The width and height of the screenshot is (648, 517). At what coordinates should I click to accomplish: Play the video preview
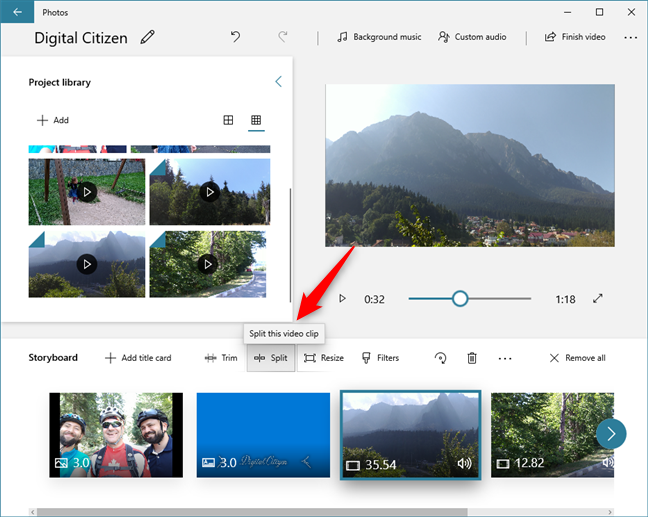(x=342, y=298)
